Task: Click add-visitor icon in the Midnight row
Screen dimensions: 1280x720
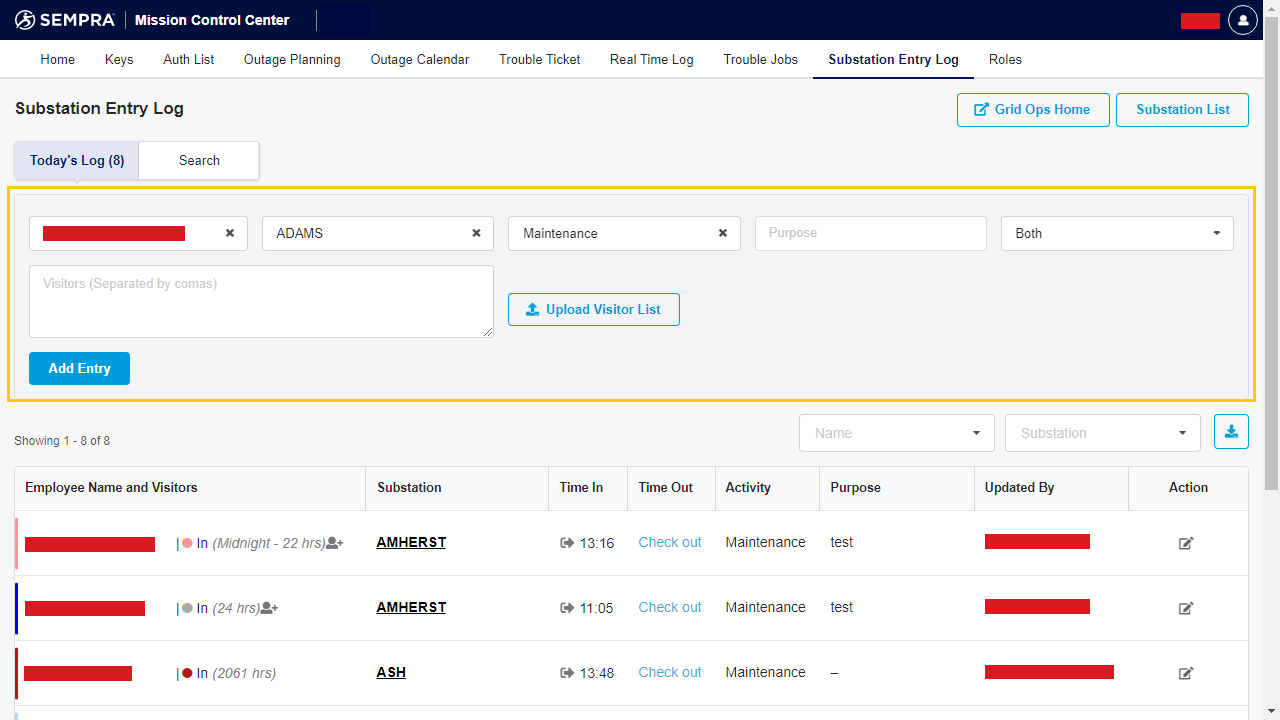Action: pos(335,543)
